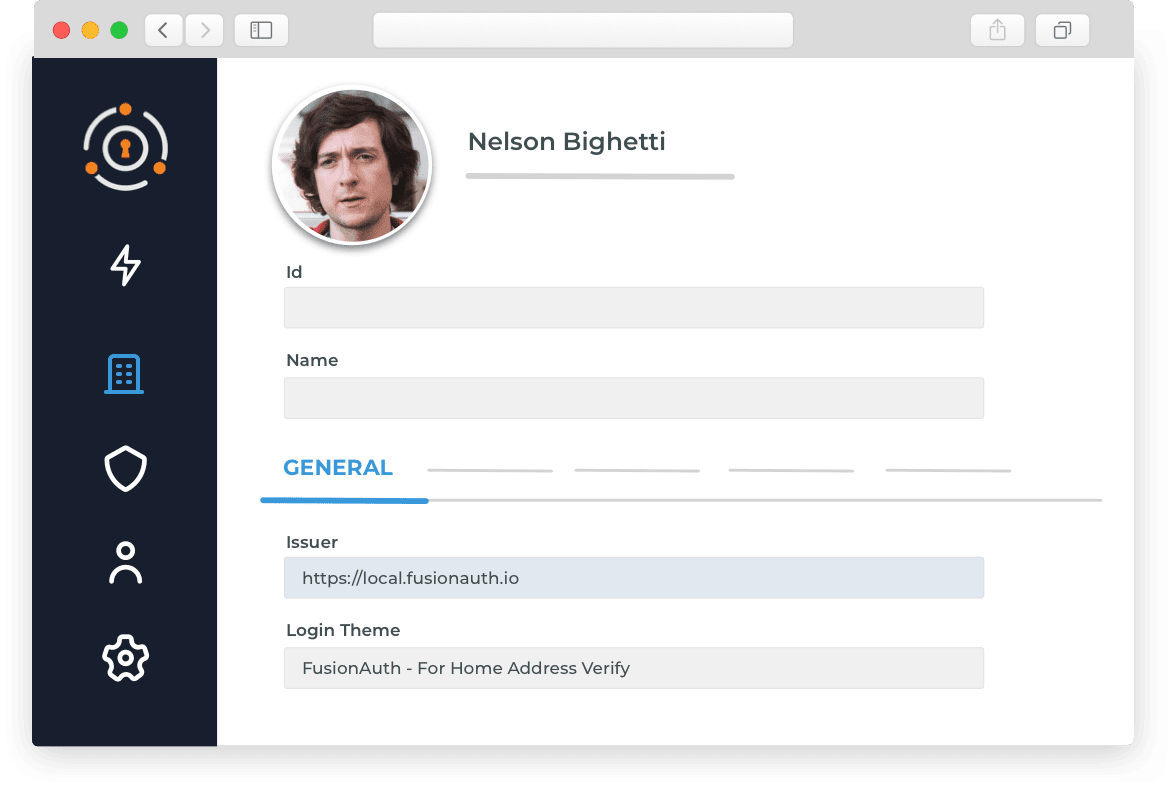Open the blue building (tenants) sidebar icon
Viewport: 1168px width, 788px height.
pyautogui.click(x=124, y=374)
